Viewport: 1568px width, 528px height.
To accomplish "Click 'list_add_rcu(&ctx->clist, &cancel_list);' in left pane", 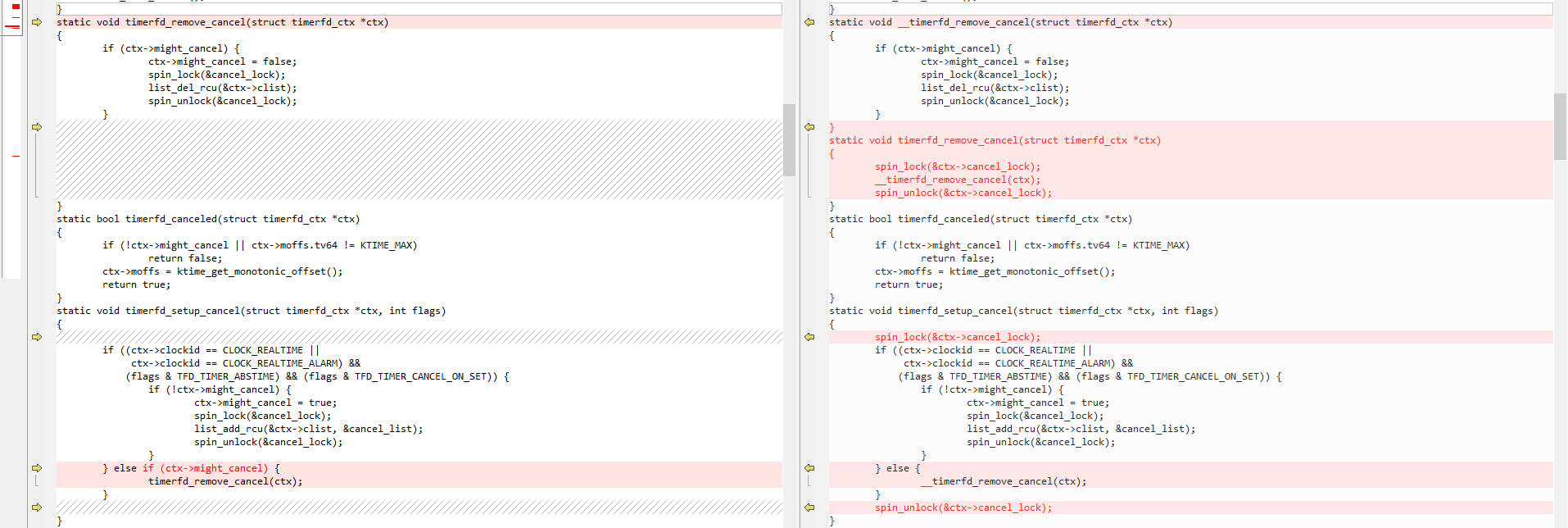I will click(x=308, y=429).
